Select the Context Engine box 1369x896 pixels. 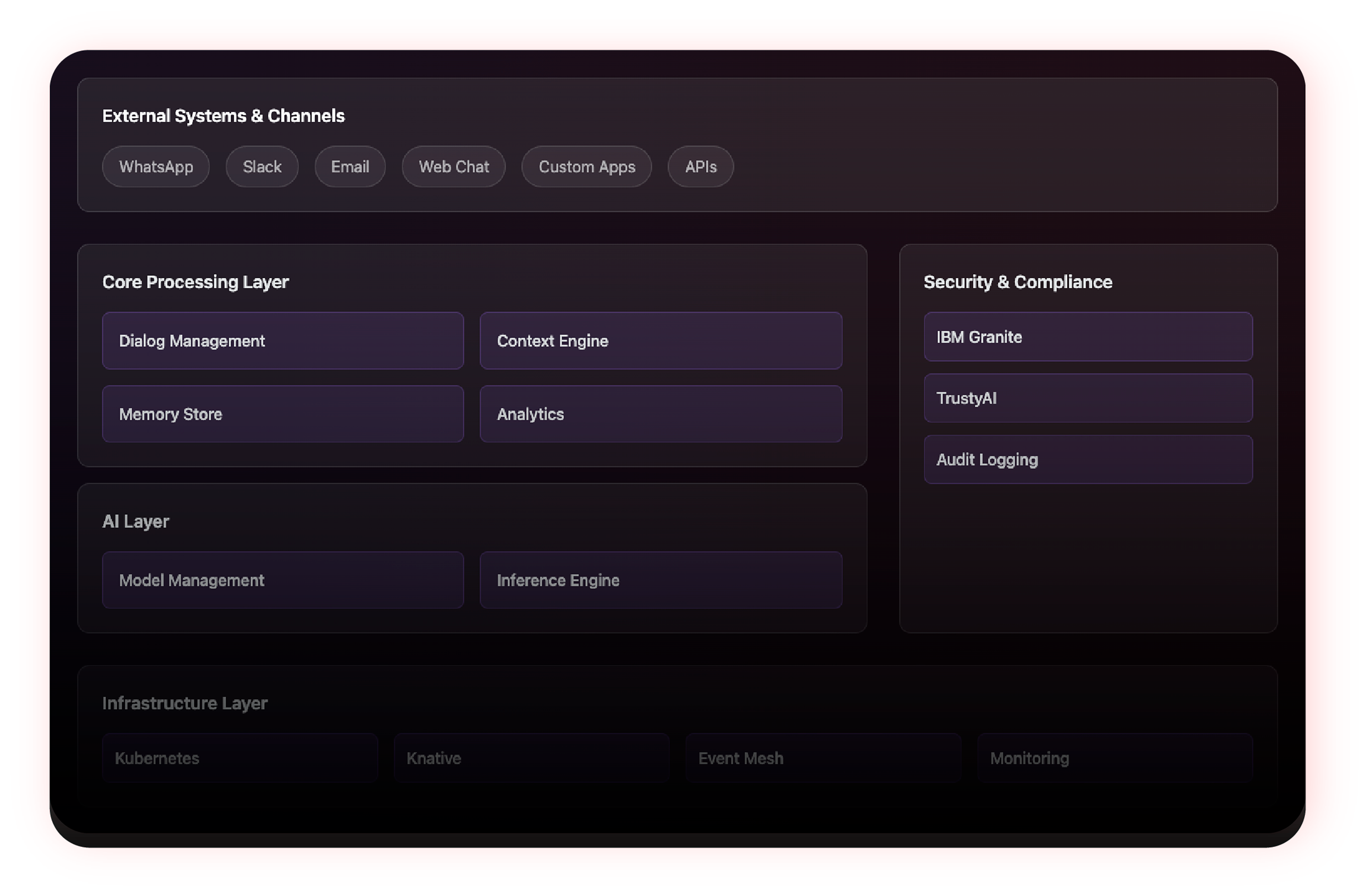coord(660,341)
